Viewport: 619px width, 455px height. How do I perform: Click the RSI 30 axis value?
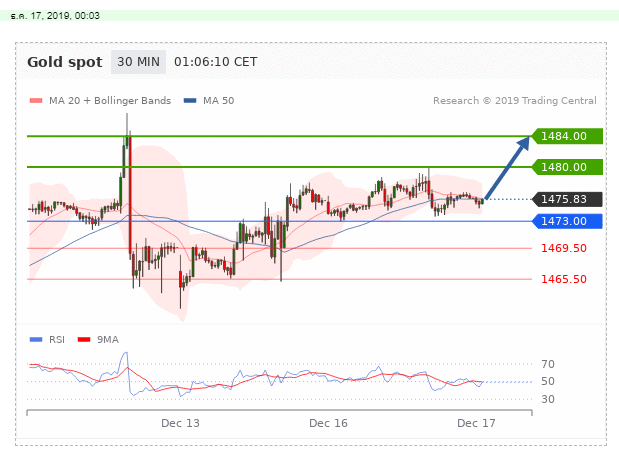tap(548, 399)
